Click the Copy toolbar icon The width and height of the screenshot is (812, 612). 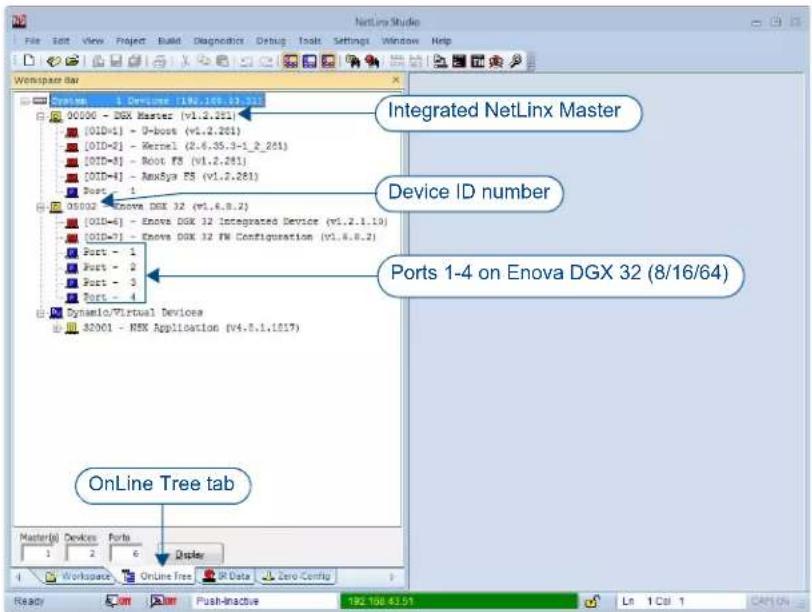click(204, 61)
